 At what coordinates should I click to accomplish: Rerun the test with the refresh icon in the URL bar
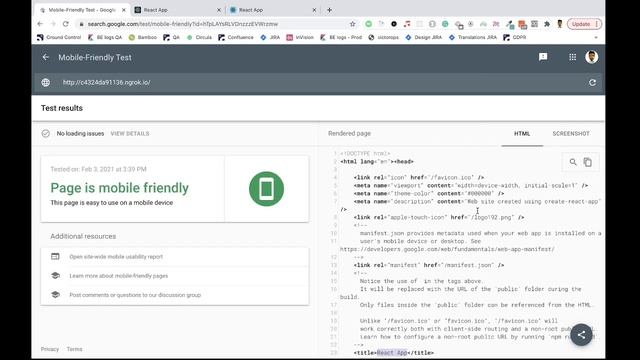[x=592, y=82]
